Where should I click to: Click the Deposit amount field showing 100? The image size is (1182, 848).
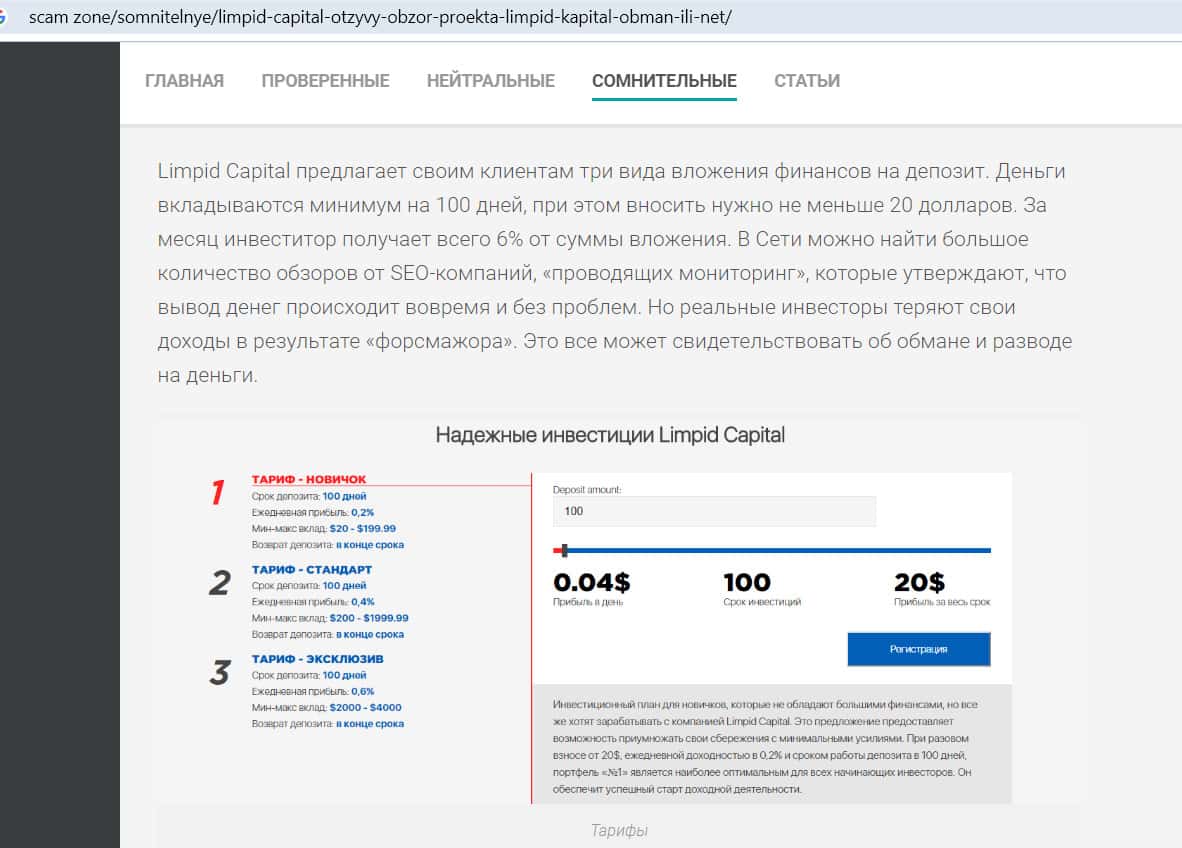tap(714, 511)
